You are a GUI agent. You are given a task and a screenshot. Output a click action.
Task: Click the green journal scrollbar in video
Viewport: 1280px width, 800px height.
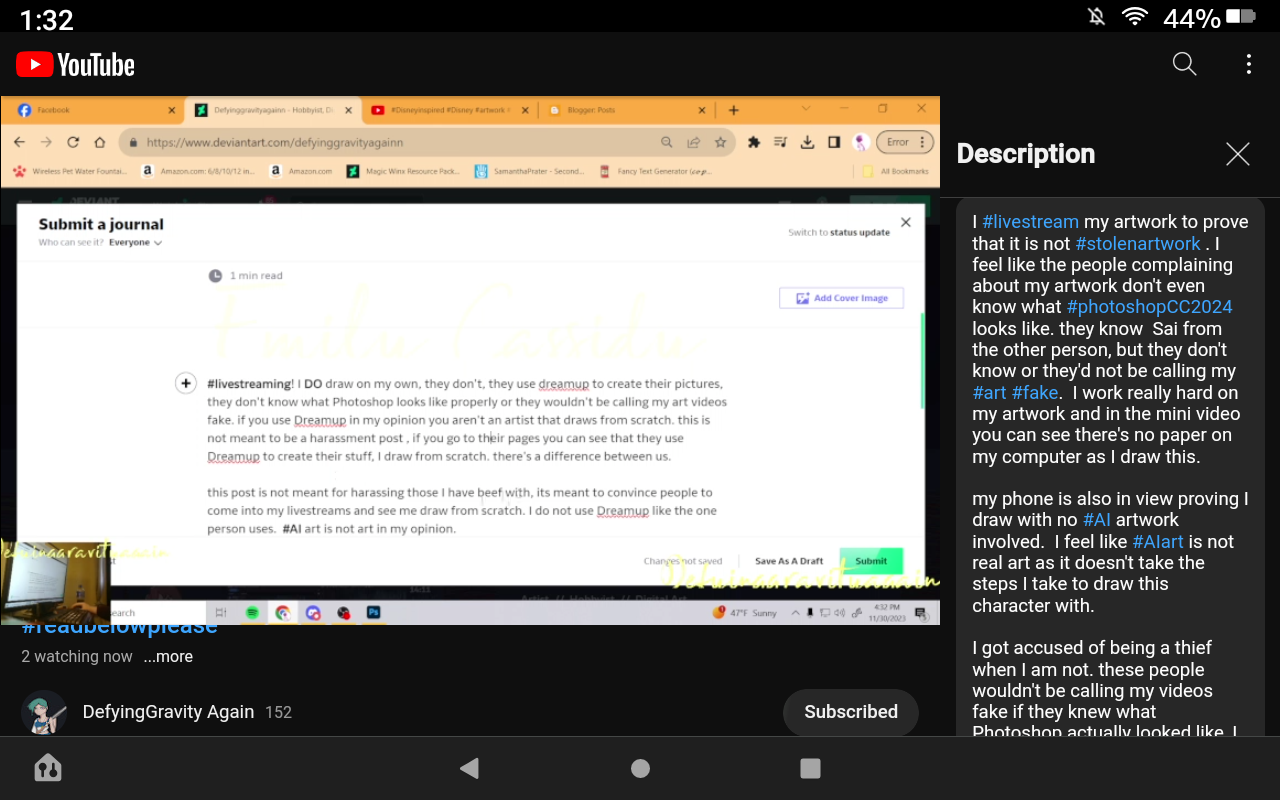[x=922, y=360]
